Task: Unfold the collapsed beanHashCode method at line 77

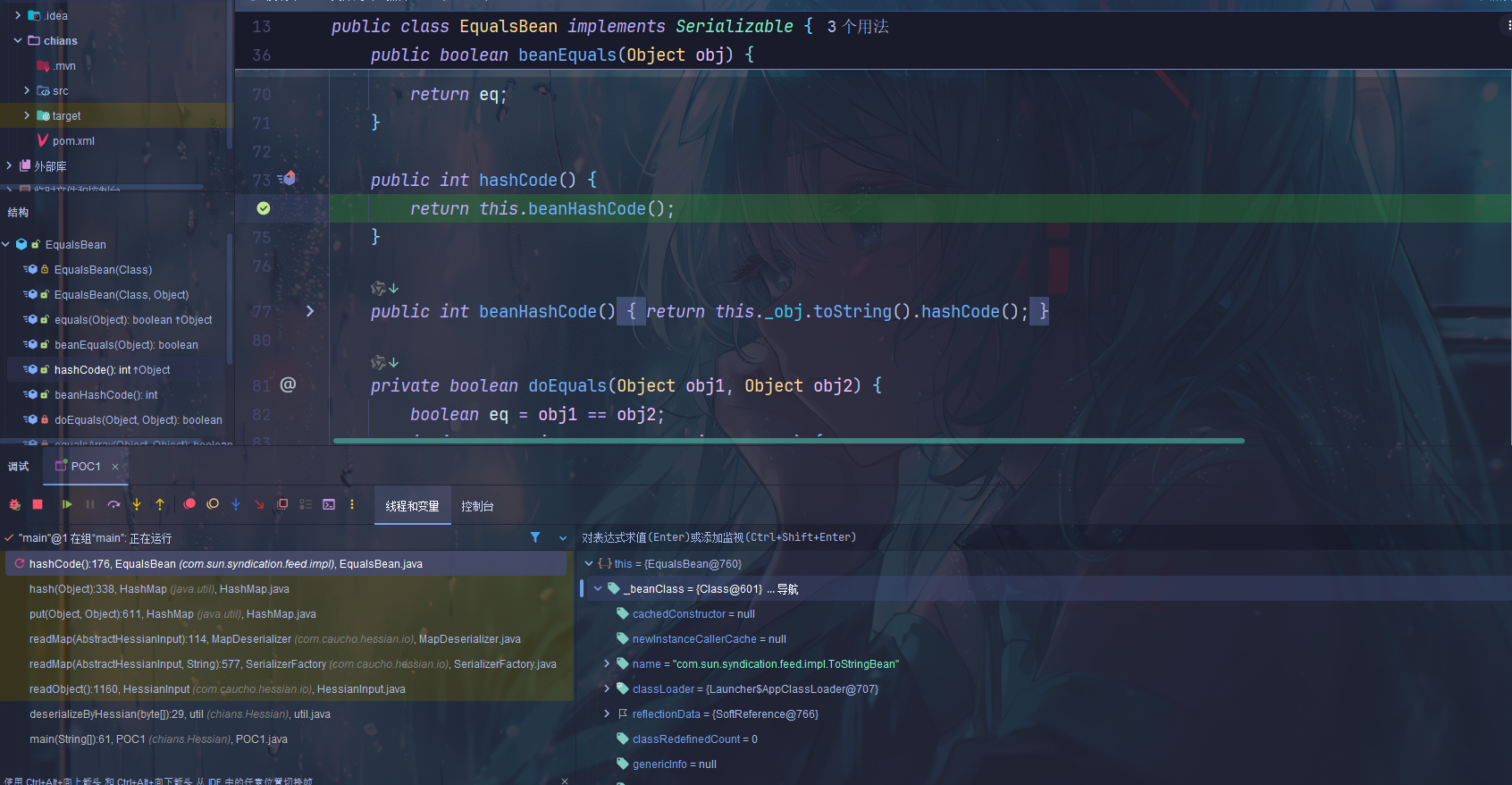Action: pos(310,311)
